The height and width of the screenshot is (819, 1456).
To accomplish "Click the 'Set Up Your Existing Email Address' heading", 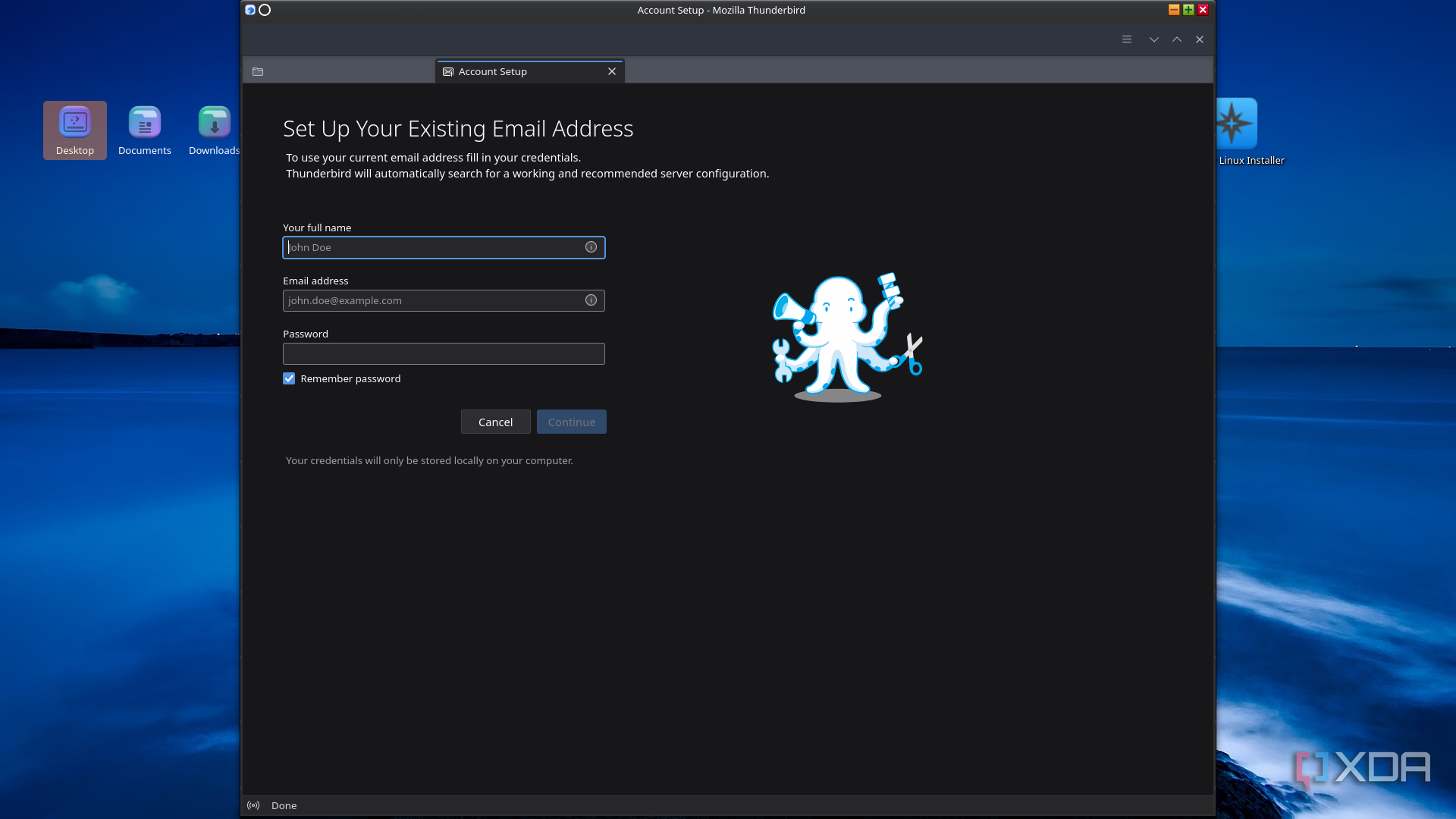I will point(458,129).
